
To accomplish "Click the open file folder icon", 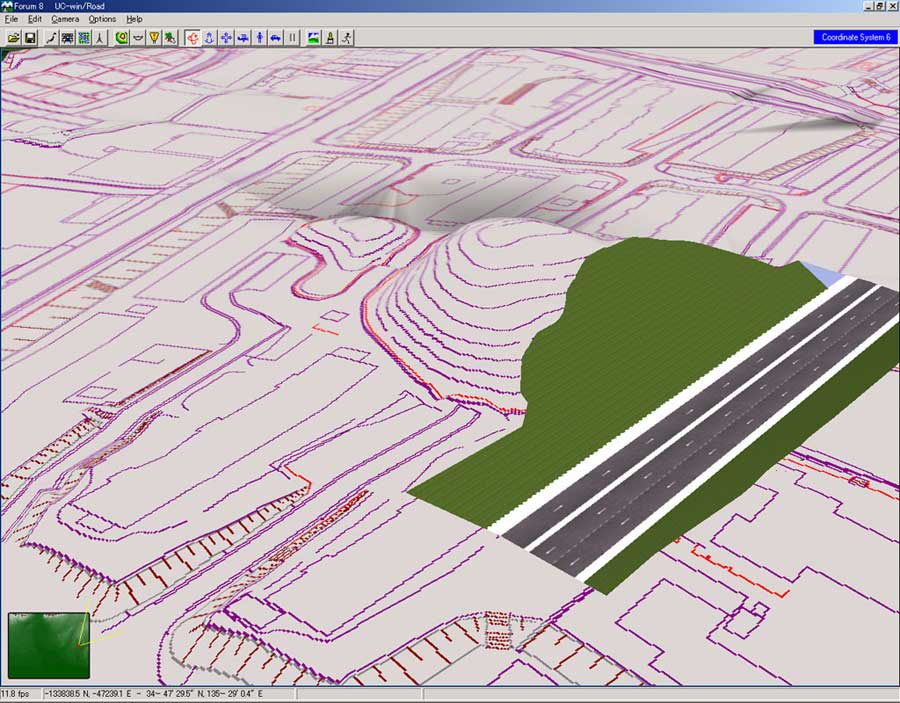I will (x=13, y=38).
